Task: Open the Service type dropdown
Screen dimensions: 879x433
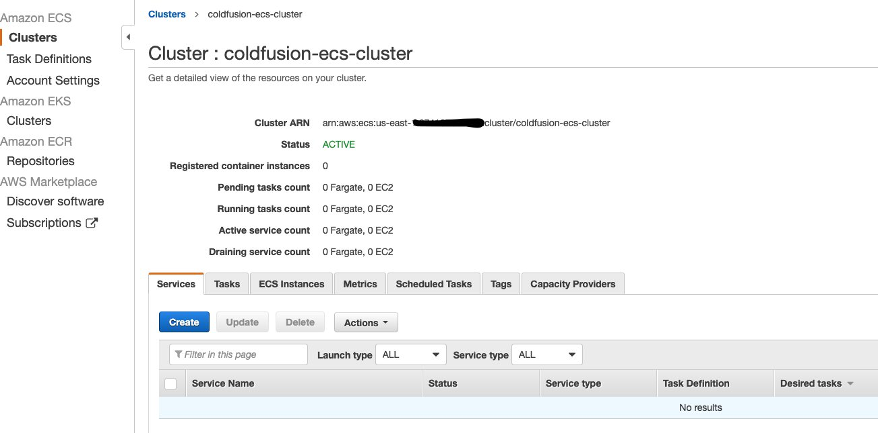Action: tap(546, 355)
